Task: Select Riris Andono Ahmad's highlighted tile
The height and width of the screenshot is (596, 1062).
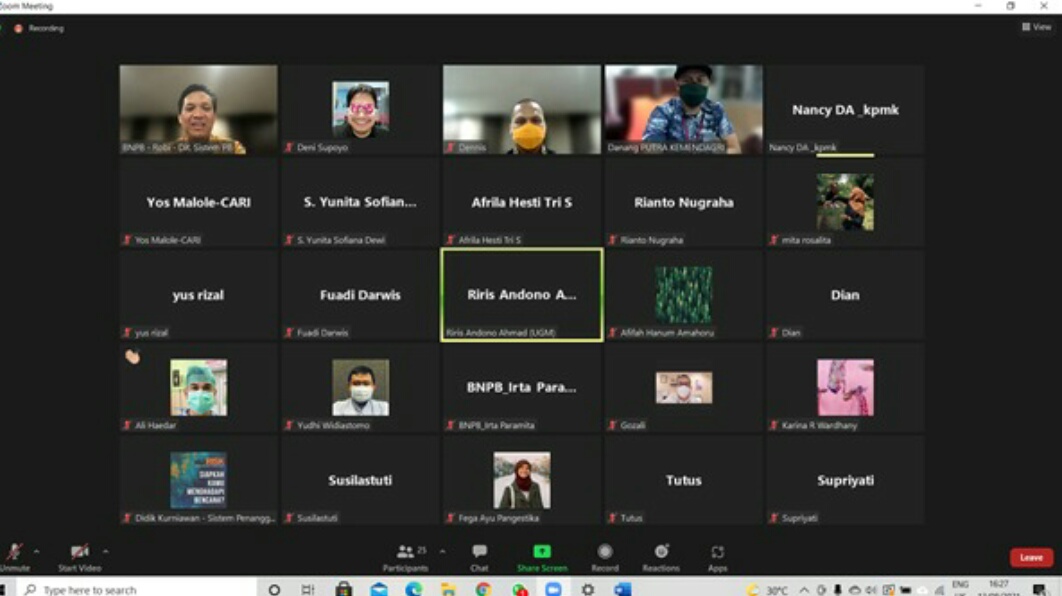Action: pos(522,295)
